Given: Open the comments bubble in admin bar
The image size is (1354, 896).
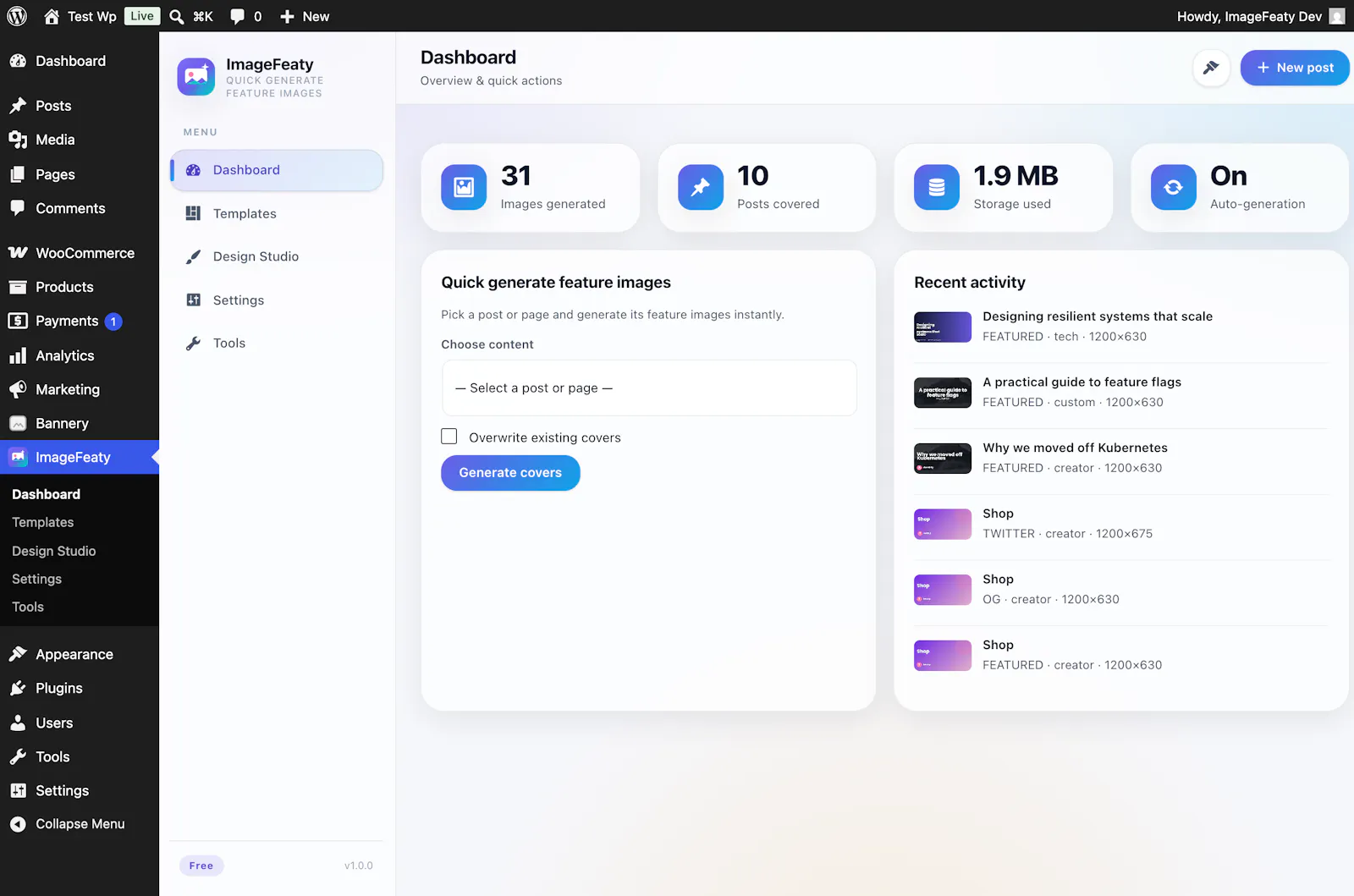Looking at the screenshot, I should pyautogui.click(x=238, y=16).
